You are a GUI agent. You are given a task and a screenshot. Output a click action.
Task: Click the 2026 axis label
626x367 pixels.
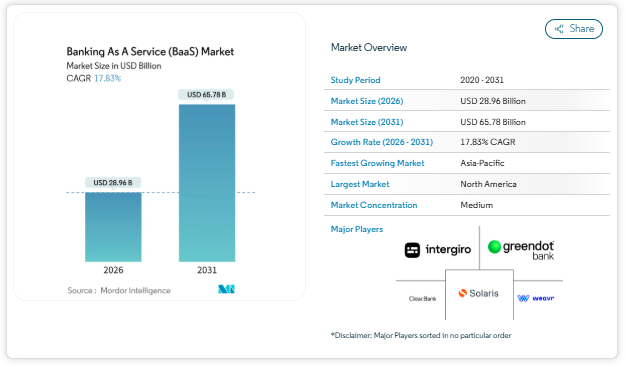pyautogui.click(x=113, y=270)
